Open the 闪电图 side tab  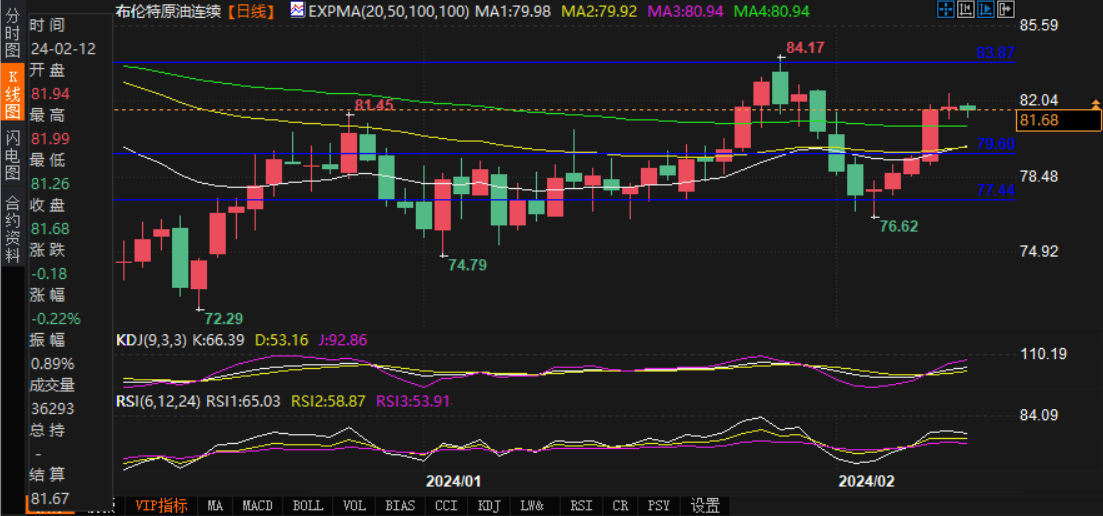pyautogui.click(x=12, y=156)
